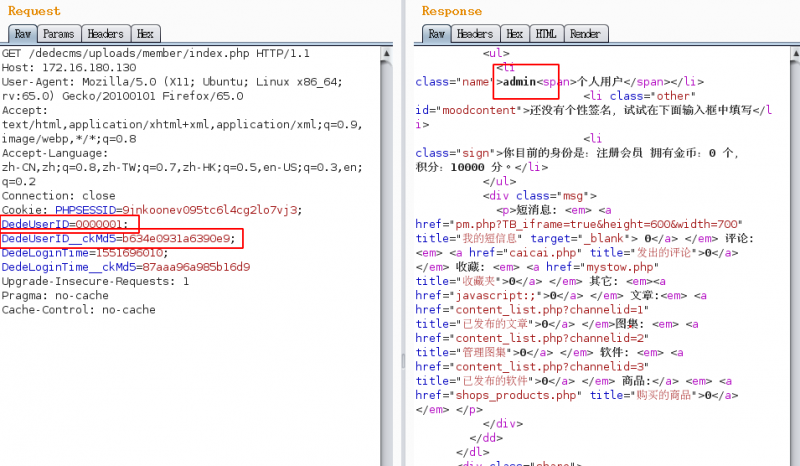Select the Response Headers tab

point(475,34)
